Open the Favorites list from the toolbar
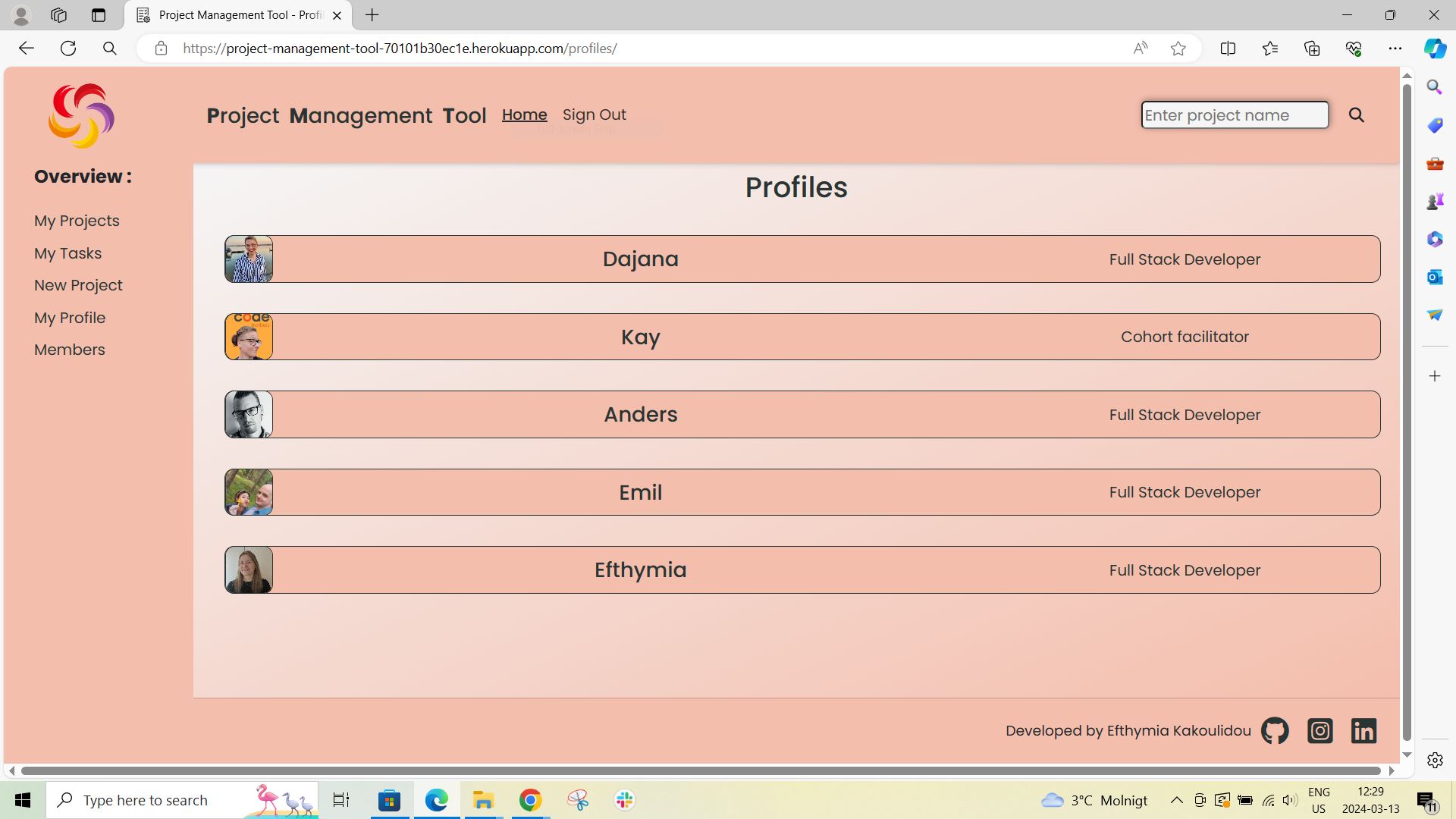The height and width of the screenshot is (819, 1456). pyautogui.click(x=1270, y=48)
